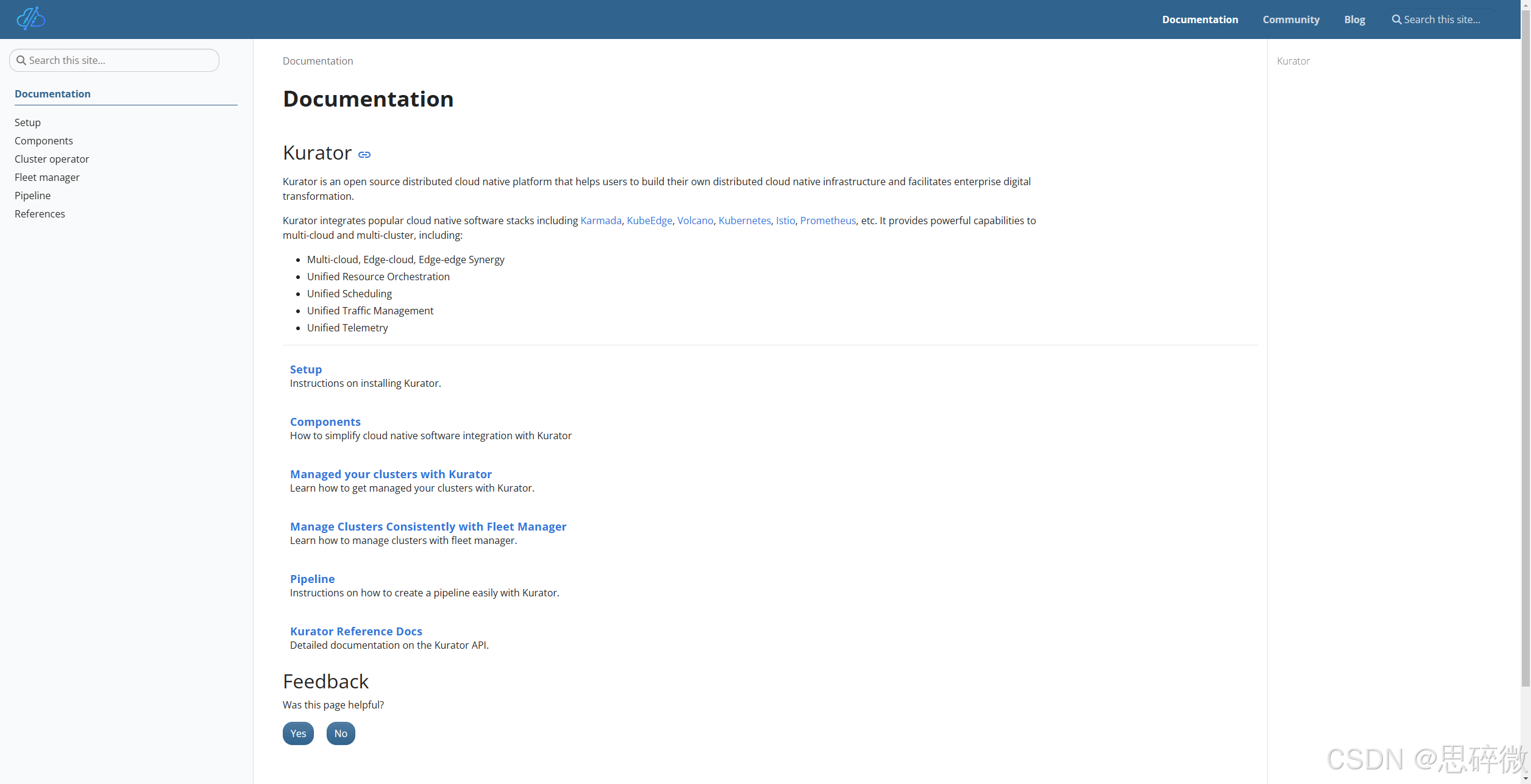Select Setup in left sidebar
This screenshot has height=784, width=1531.
click(27, 122)
